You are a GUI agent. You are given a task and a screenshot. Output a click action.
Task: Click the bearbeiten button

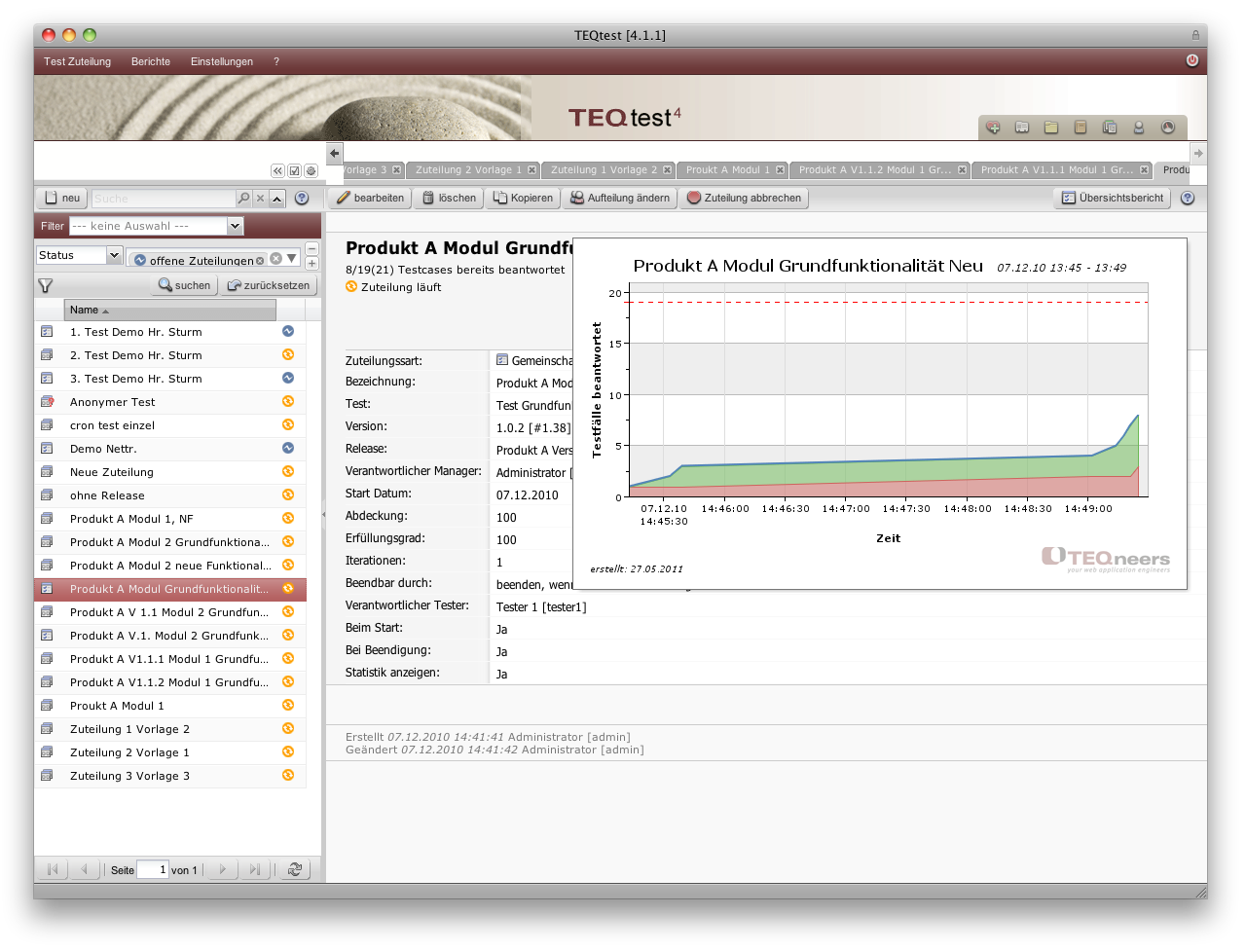370,198
